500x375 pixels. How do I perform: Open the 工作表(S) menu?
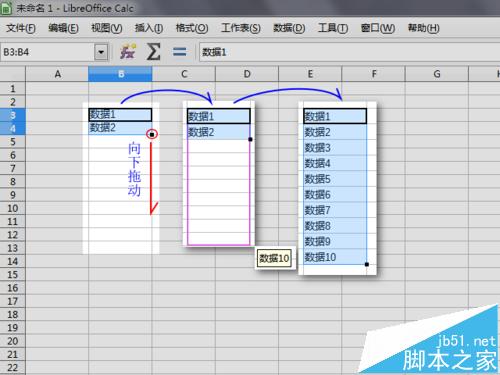[241, 28]
